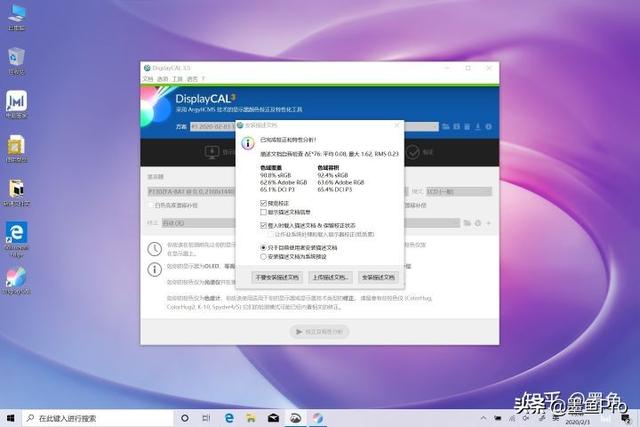The image size is (640, 427).
Task: Open the 选项 menu
Action: 162,79
